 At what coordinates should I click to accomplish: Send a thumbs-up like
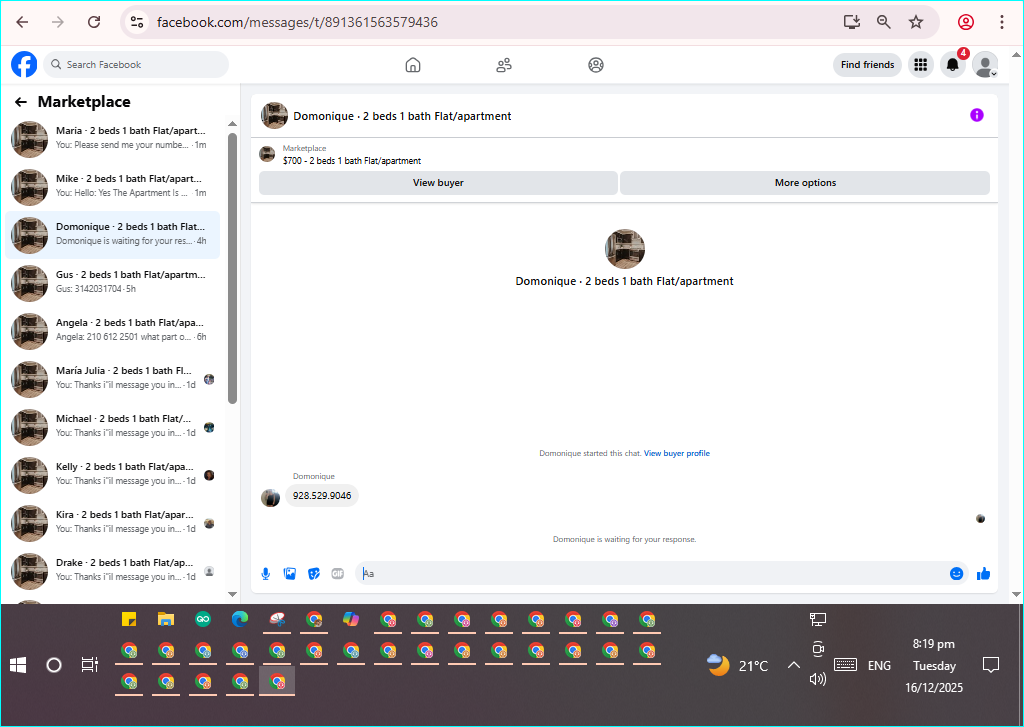984,574
